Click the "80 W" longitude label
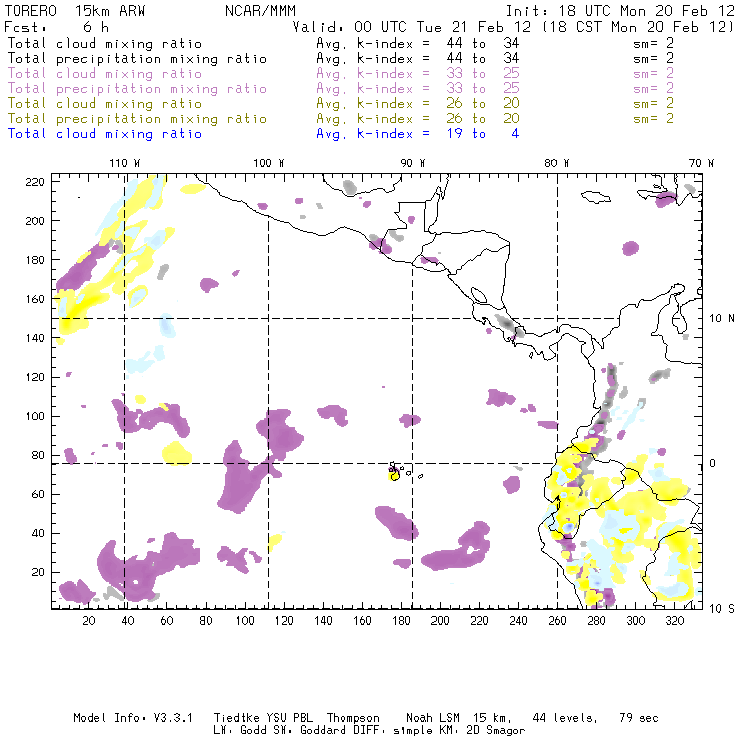This screenshot has height=740, width=740. pyautogui.click(x=556, y=163)
